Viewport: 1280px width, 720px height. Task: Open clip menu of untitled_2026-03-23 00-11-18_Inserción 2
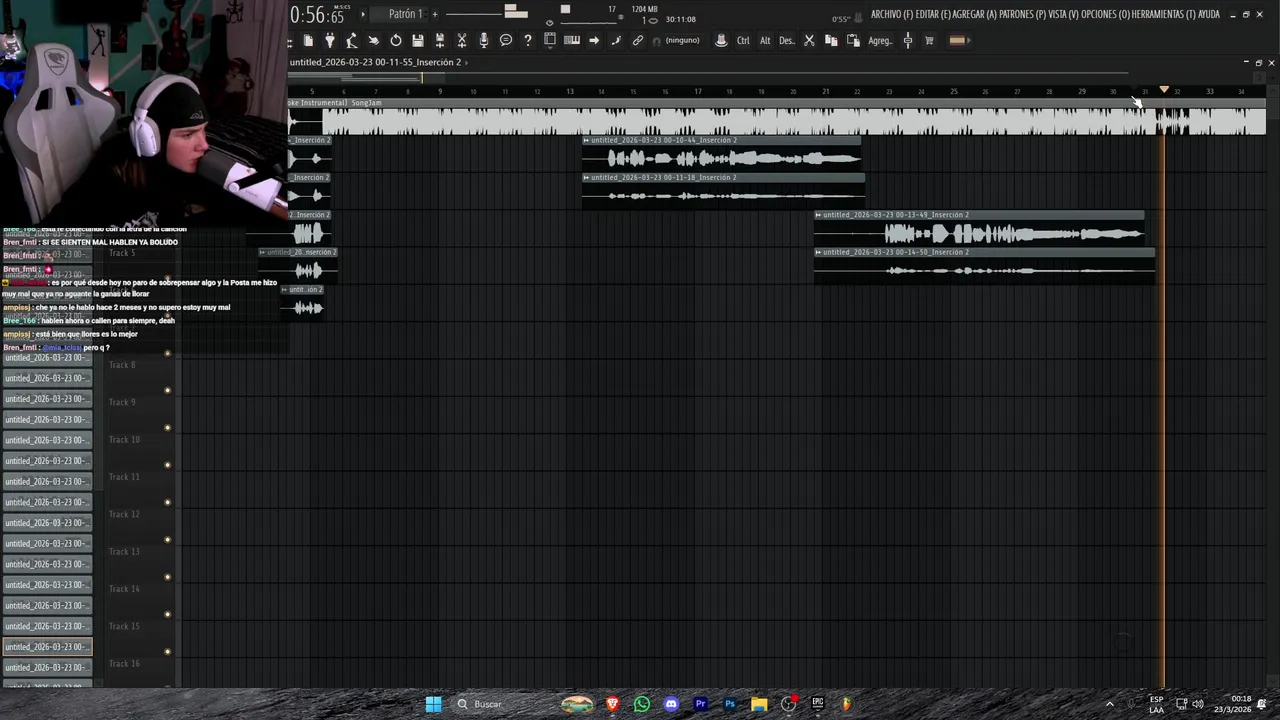coord(587,177)
